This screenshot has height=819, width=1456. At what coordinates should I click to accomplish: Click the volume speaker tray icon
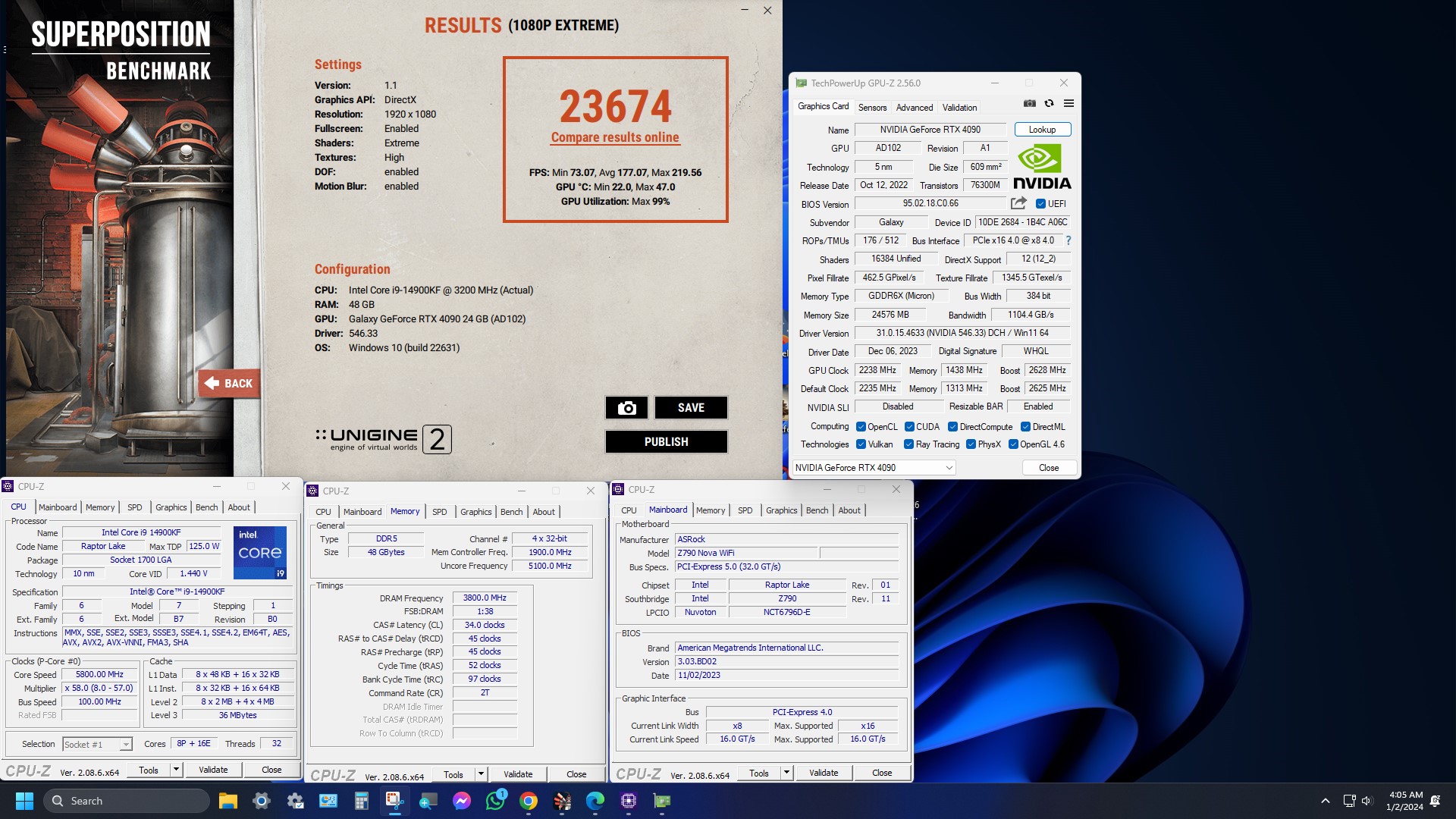tap(1367, 801)
